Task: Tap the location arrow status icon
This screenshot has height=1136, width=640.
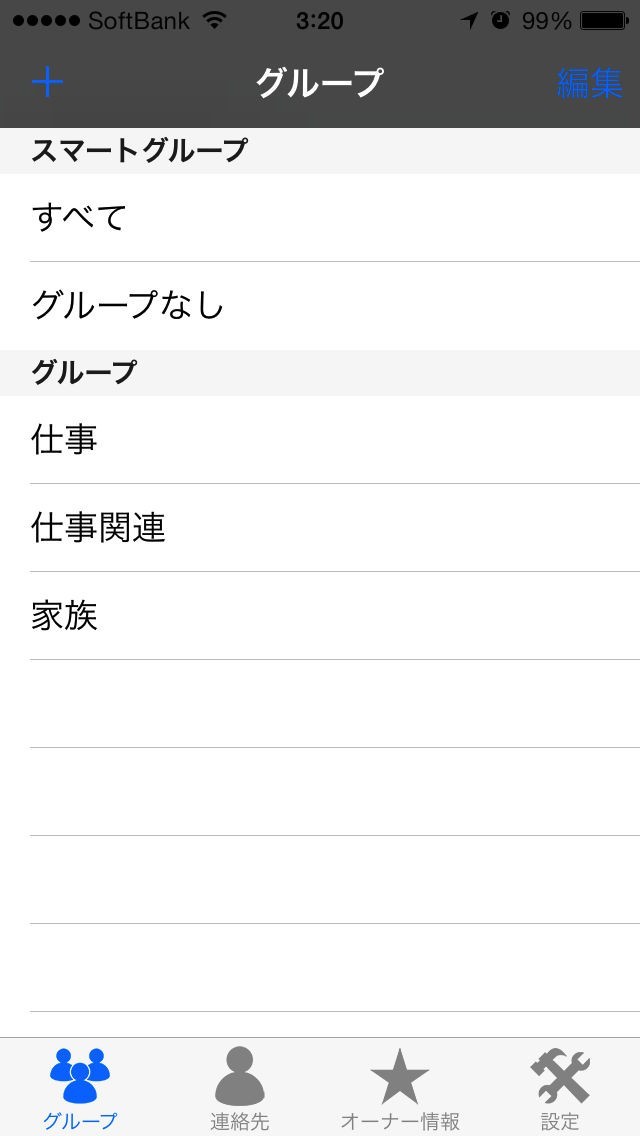Action: pos(469,20)
